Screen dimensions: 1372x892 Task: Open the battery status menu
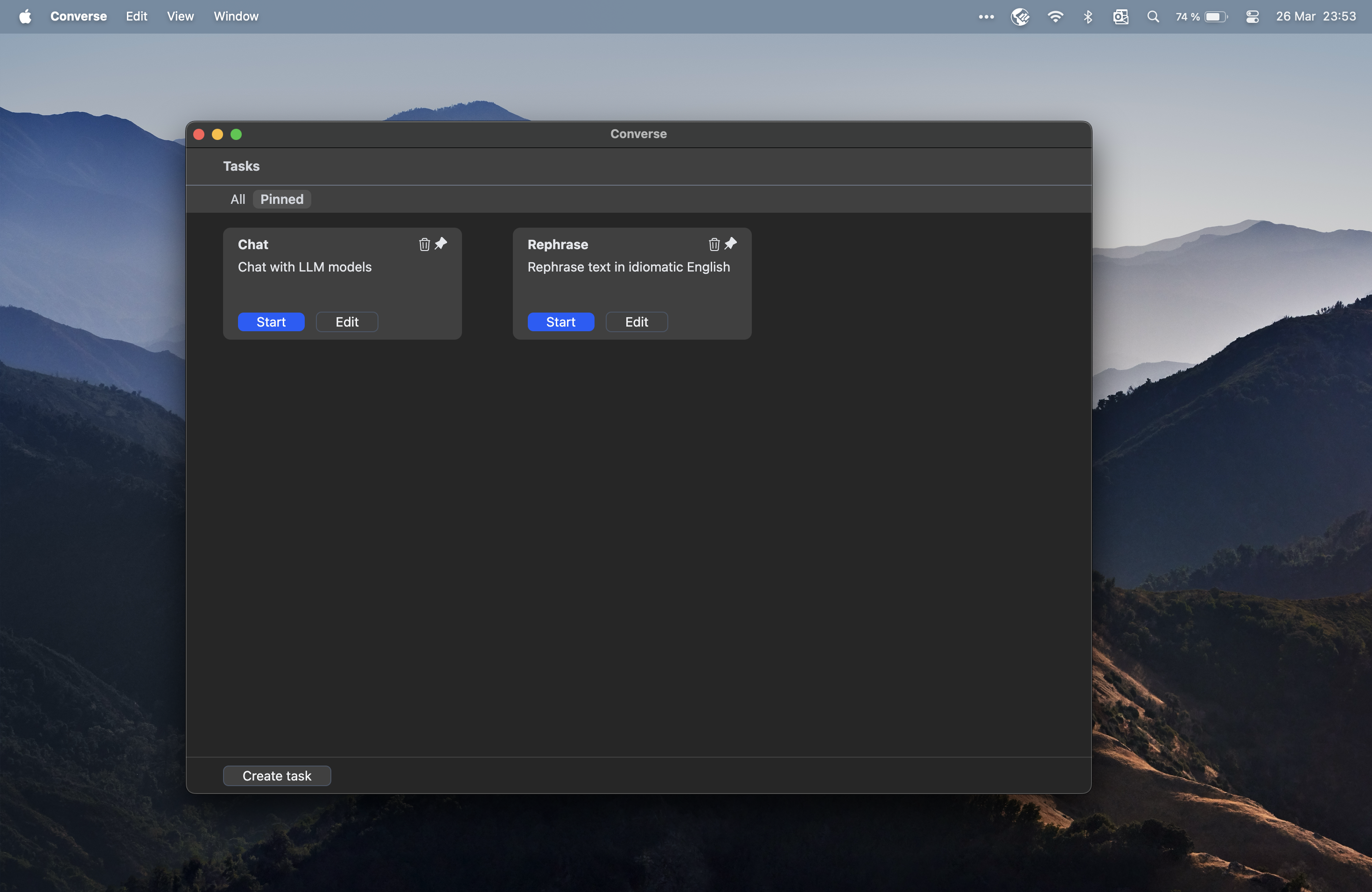pos(1201,17)
